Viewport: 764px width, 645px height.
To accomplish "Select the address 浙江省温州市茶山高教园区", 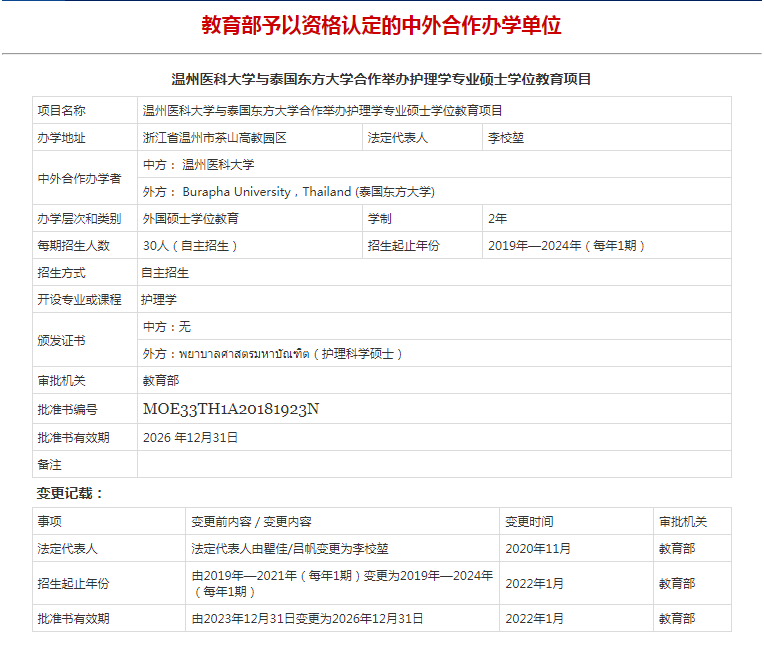I will [x=215, y=137].
